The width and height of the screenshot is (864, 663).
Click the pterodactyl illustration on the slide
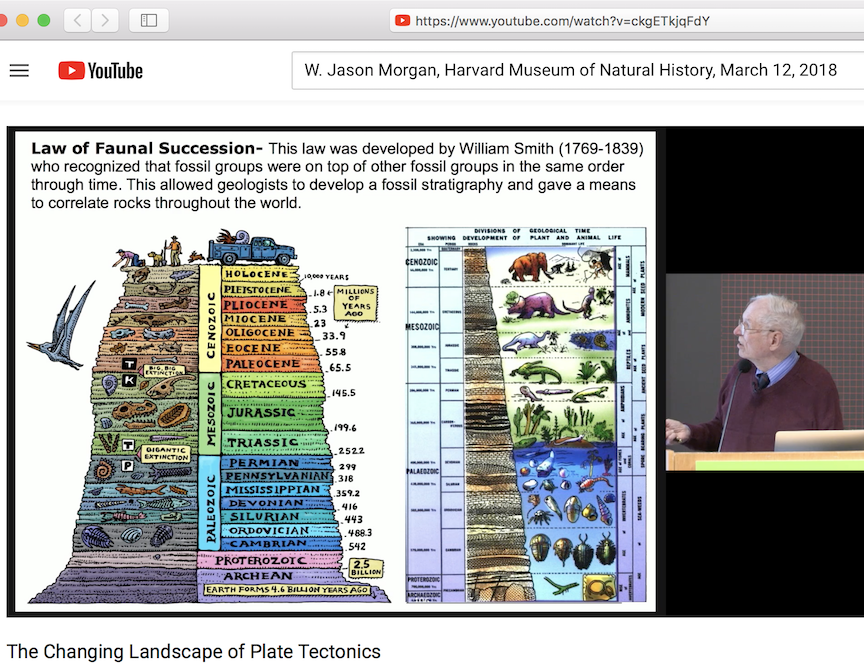tap(62, 335)
